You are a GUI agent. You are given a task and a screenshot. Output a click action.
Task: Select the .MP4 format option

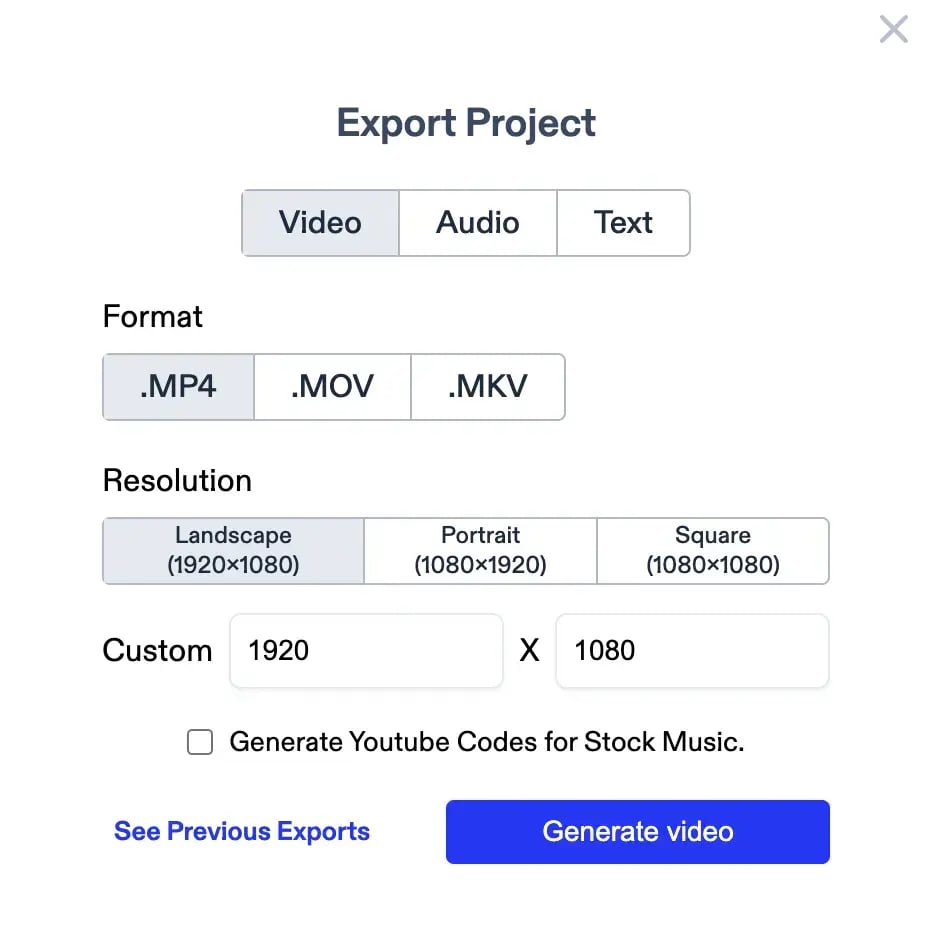[x=178, y=386]
